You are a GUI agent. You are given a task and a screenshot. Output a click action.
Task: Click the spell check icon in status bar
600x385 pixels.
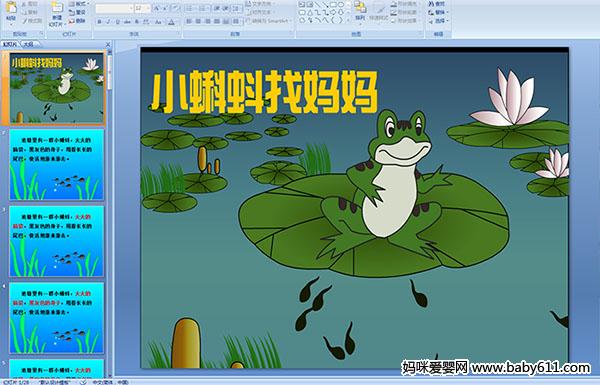(x=83, y=382)
